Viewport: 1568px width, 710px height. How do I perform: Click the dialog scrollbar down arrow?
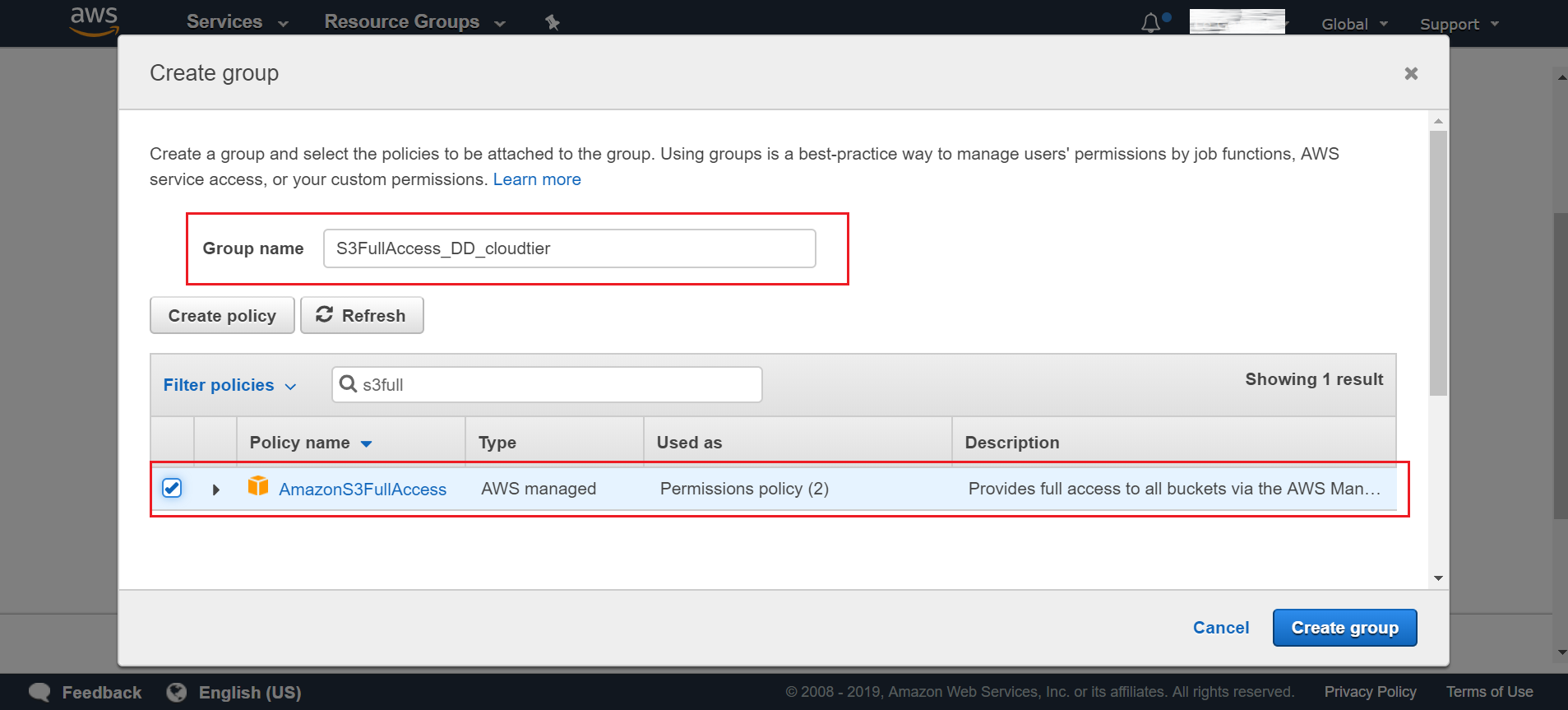[1438, 578]
